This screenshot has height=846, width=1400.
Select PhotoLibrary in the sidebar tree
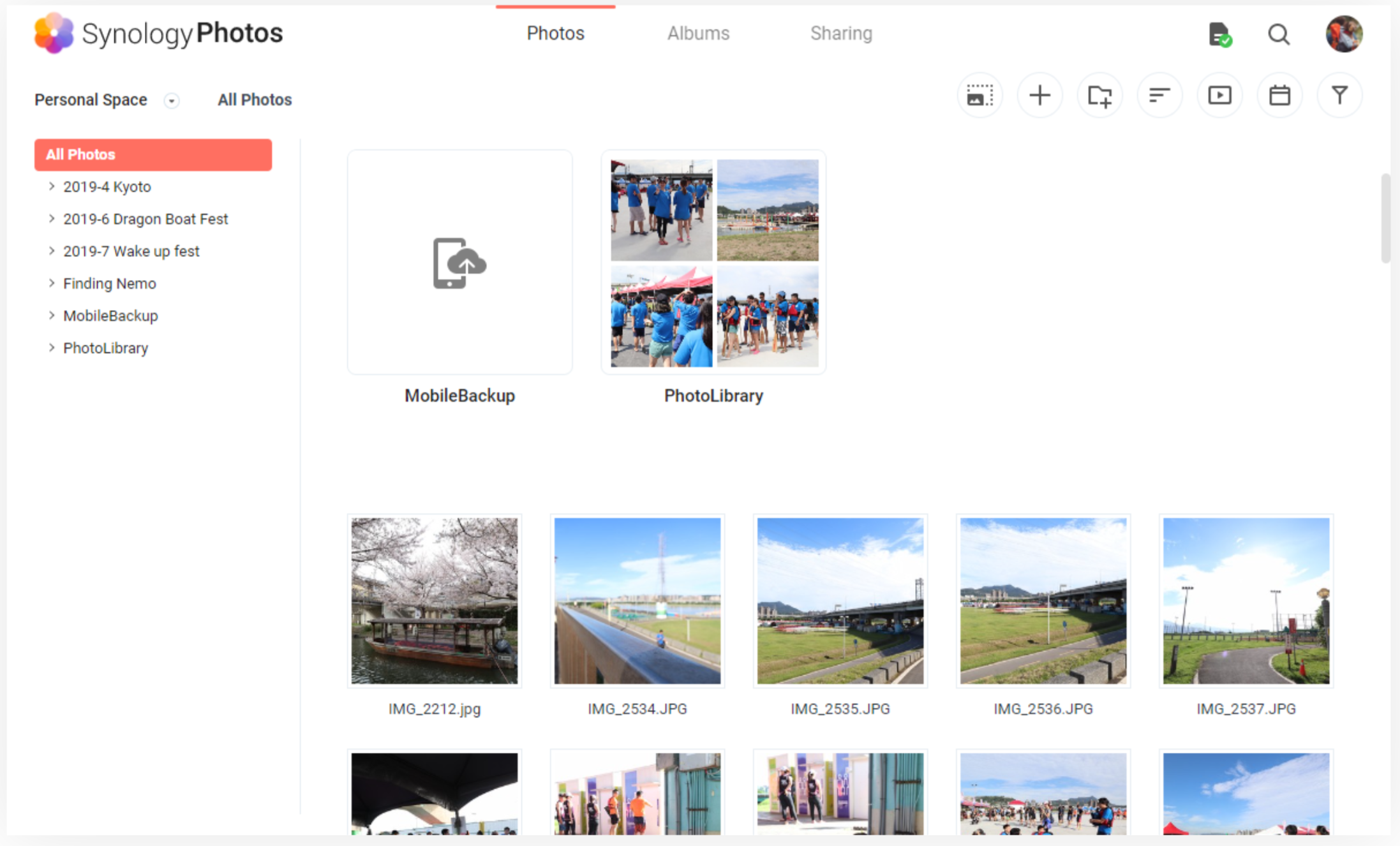(x=106, y=348)
